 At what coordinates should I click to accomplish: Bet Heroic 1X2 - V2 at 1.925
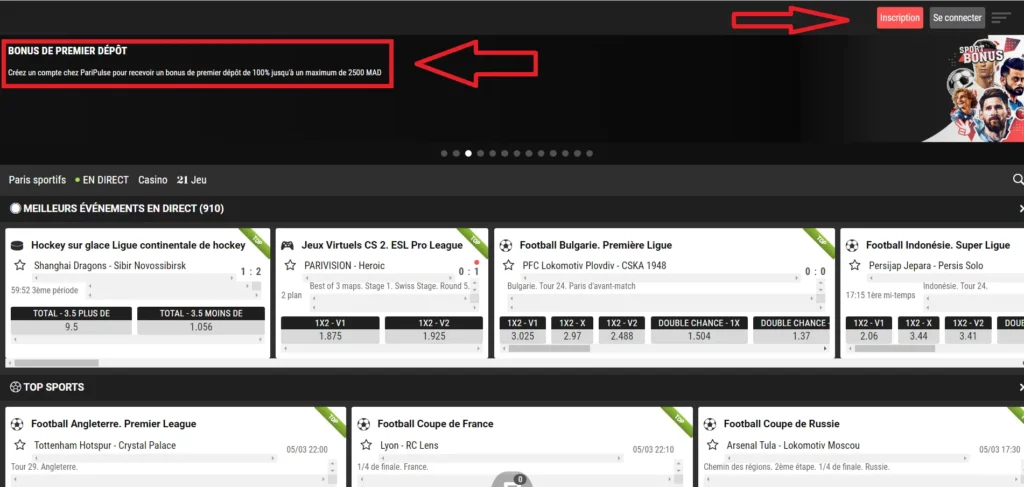[434, 330]
